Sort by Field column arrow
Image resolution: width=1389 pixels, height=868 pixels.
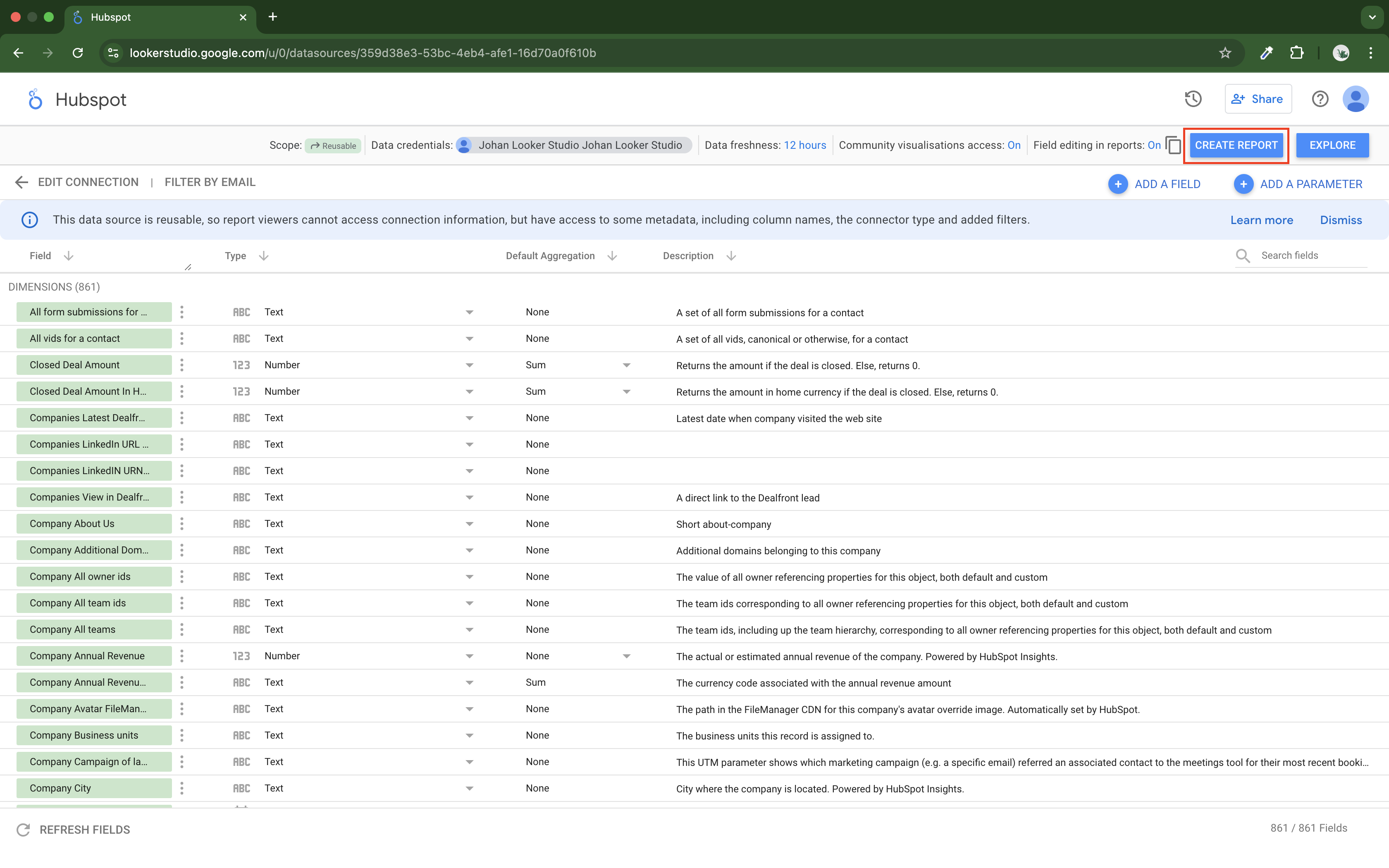68,255
